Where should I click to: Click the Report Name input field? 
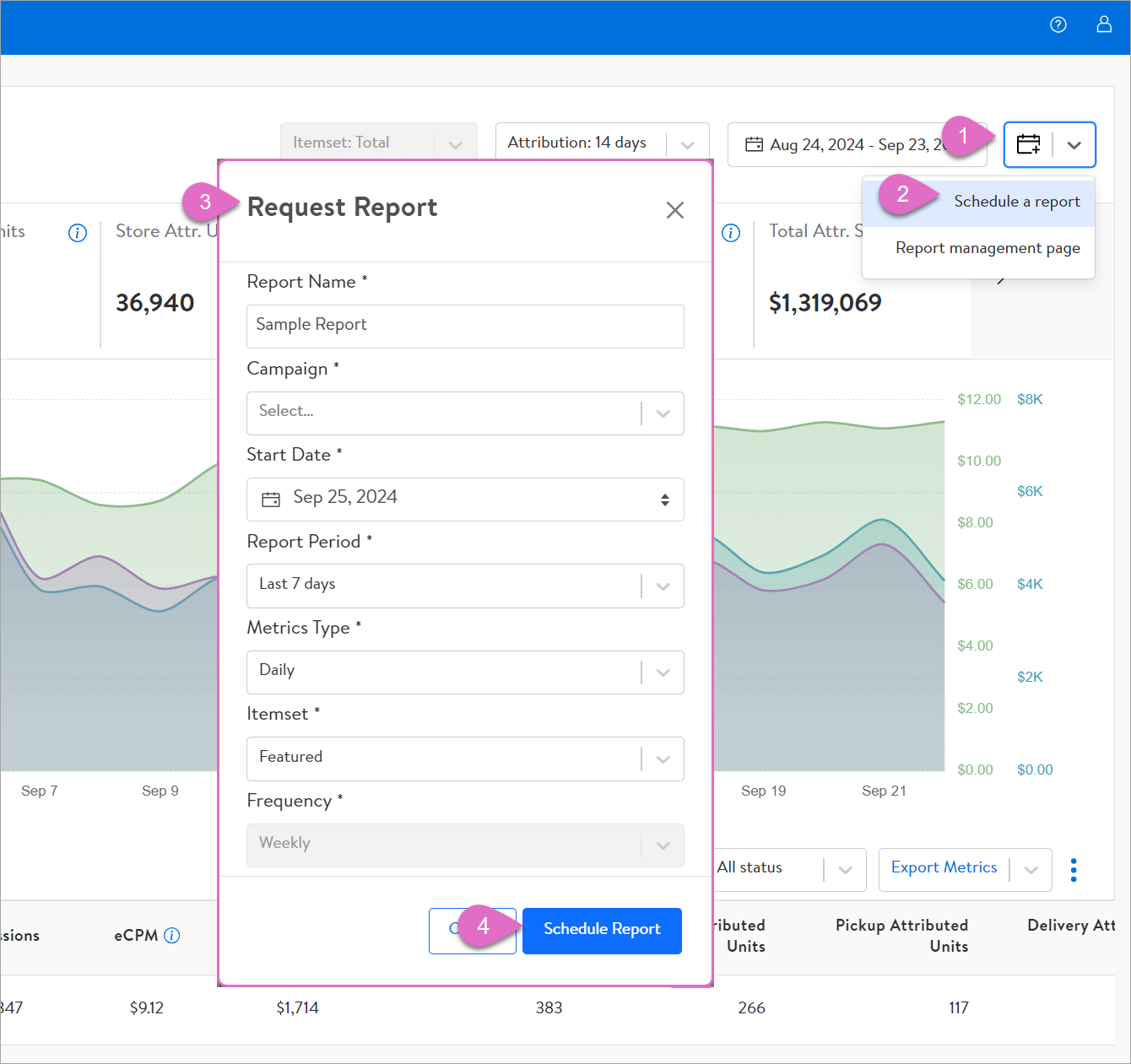465,326
